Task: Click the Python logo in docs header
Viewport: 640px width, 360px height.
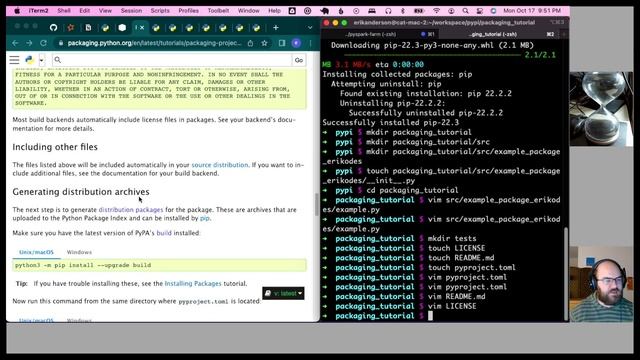Action: click(29, 60)
